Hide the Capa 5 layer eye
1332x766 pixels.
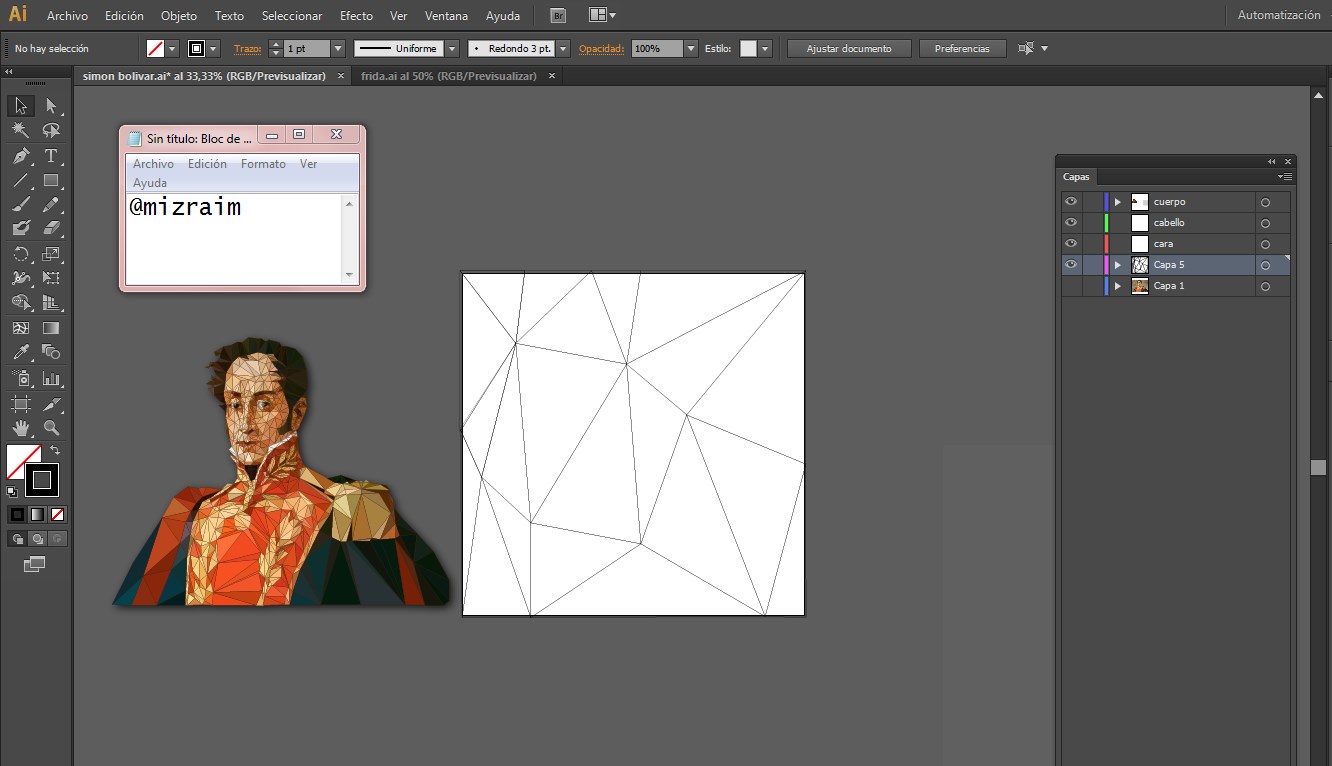click(1071, 264)
